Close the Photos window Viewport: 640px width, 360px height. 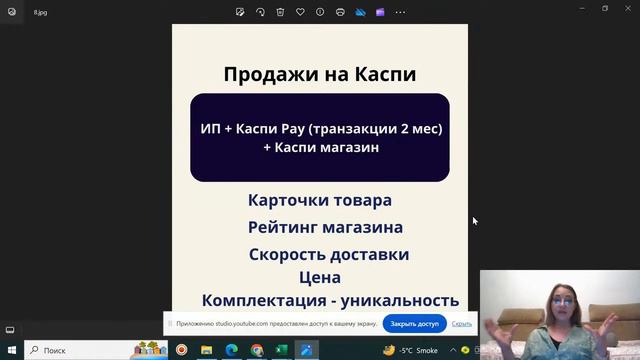tap(628, 8)
